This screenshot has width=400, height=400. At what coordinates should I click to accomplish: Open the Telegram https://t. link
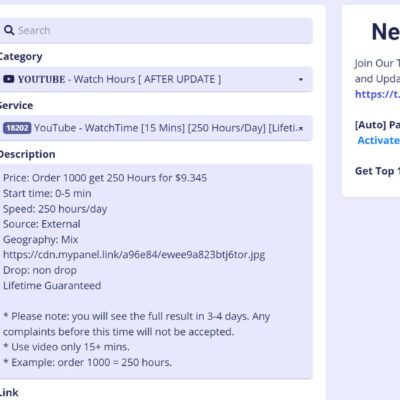(x=377, y=94)
